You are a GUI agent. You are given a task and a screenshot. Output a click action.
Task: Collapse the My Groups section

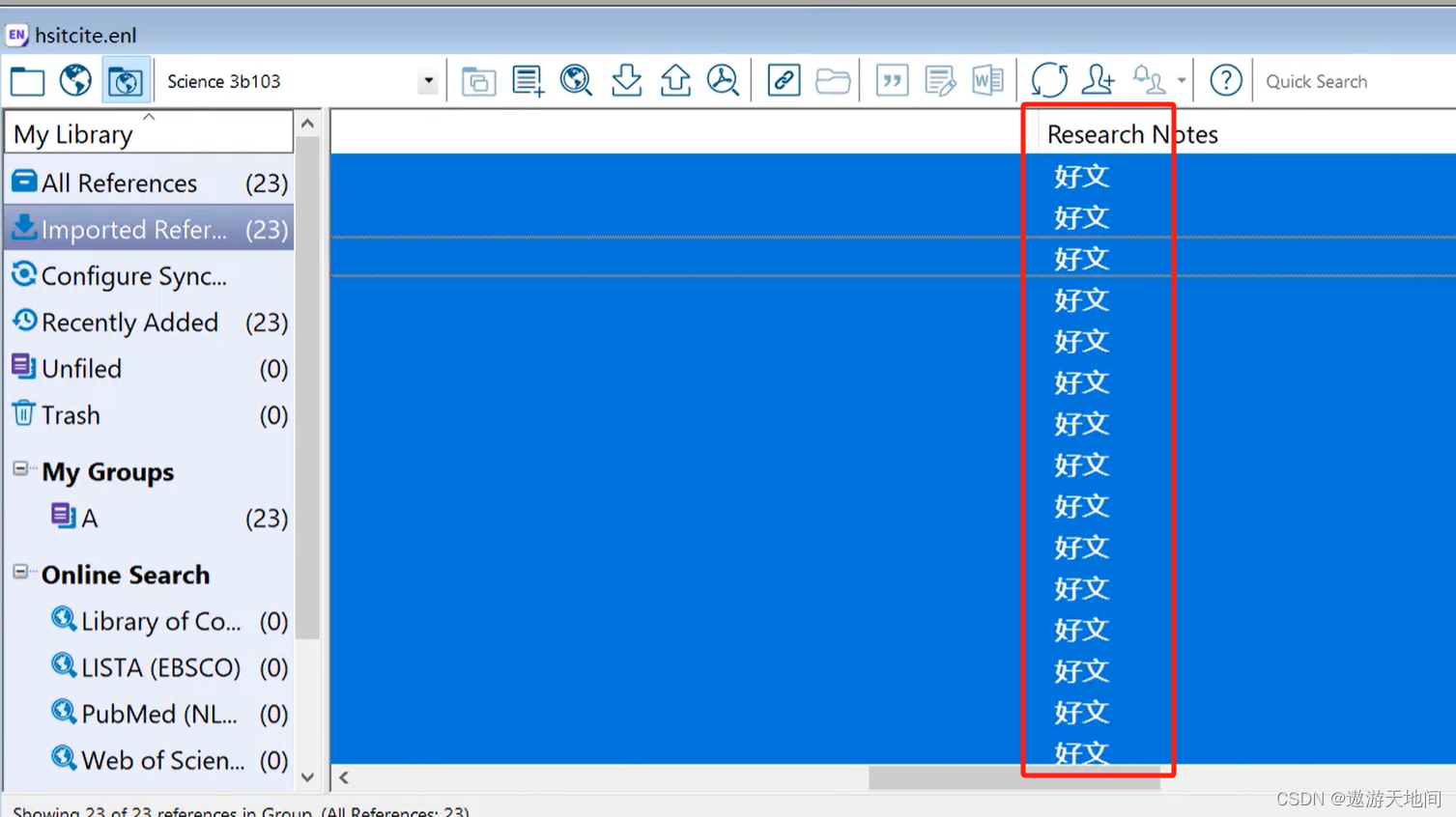[x=20, y=469]
